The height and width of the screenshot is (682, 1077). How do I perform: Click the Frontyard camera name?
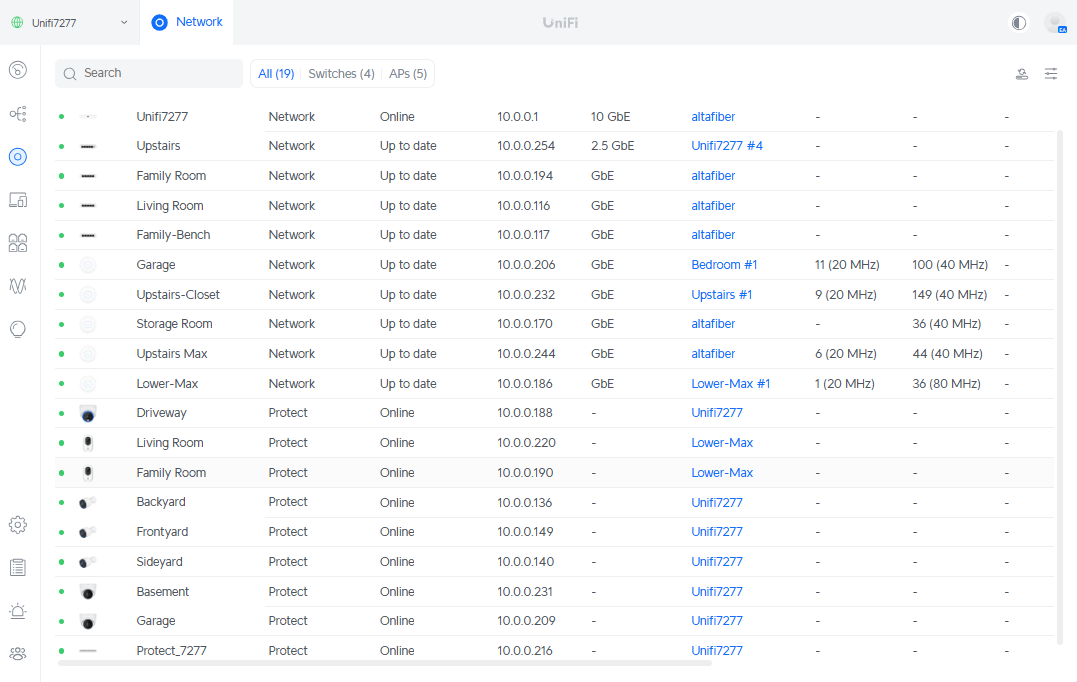pos(162,532)
